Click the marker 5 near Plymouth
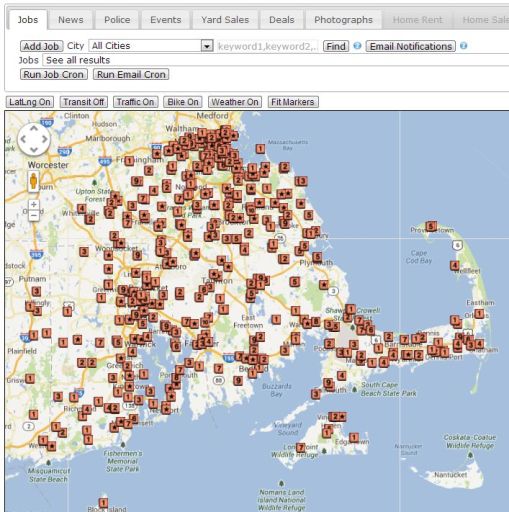Image resolution: width=509 pixels, height=512 pixels. [x=317, y=257]
